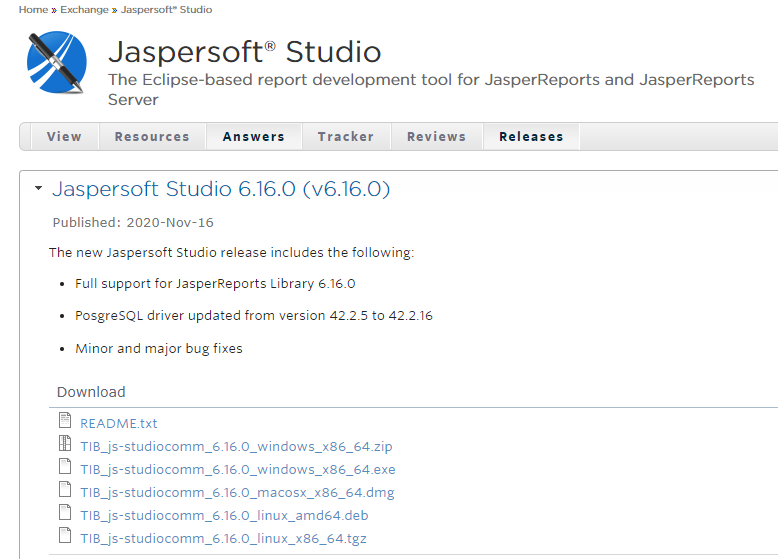Collapse the Jaspersoft Studio 6.16.0 release section
This screenshot has width=778, height=559.
[38, 188]
